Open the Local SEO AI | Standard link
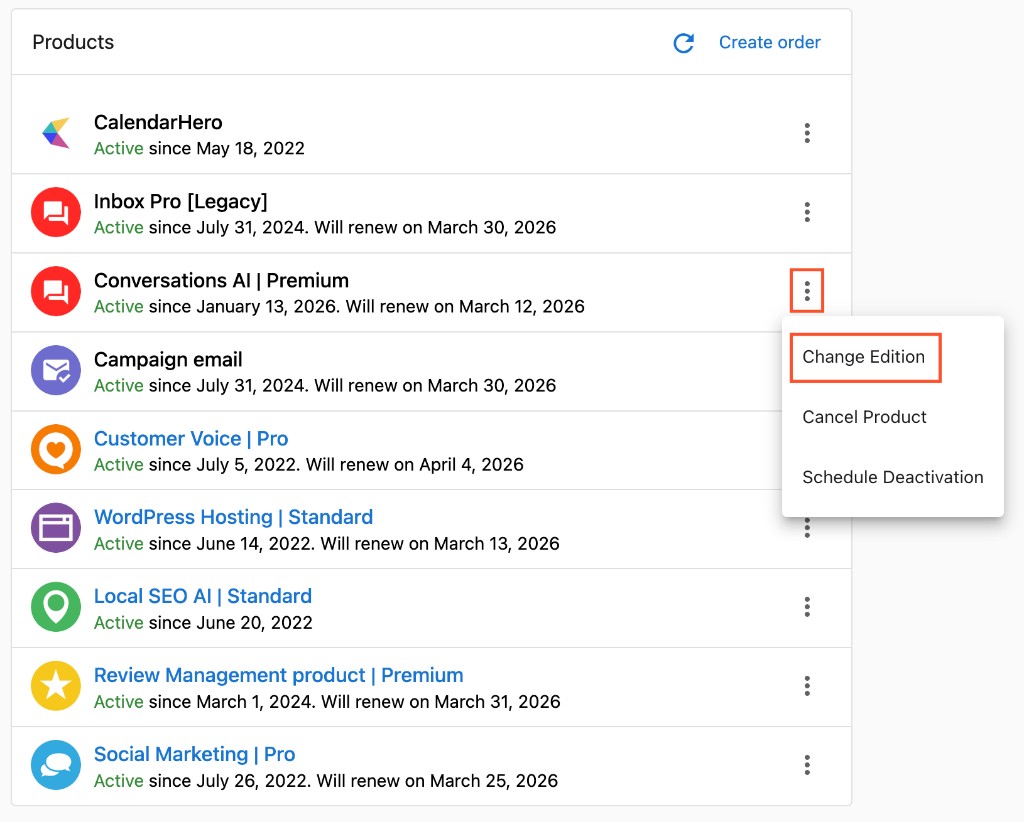The image size is (1024, 822). [202, 596]
